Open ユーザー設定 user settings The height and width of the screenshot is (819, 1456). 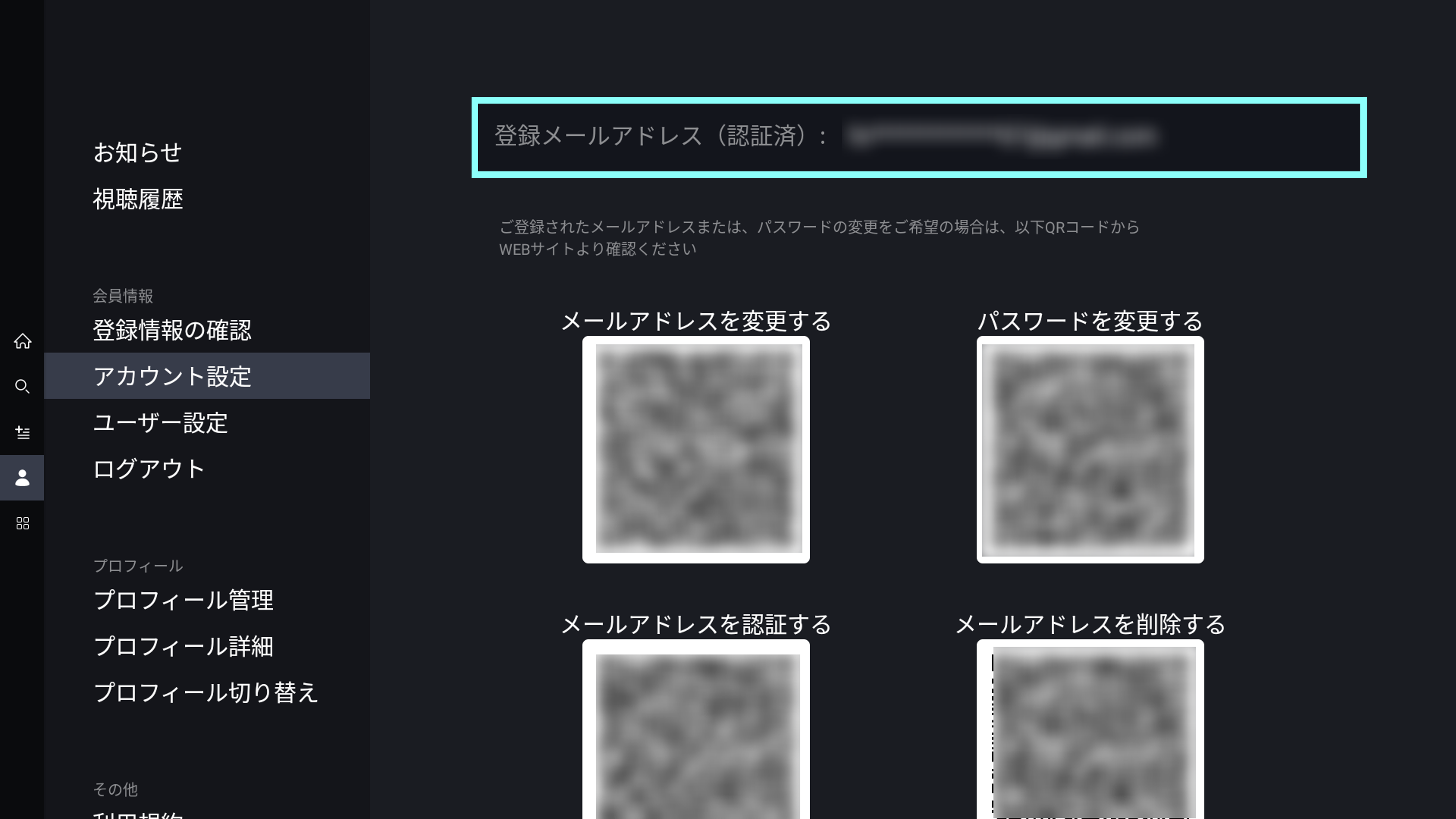pyautogui.click(x=160, y=423)
